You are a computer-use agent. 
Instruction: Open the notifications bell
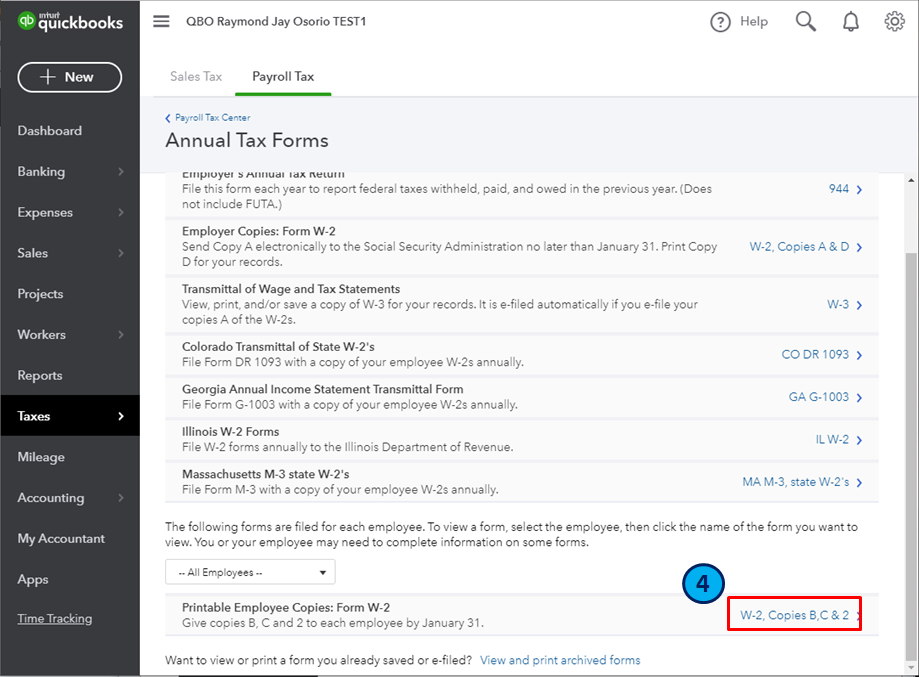851,22
